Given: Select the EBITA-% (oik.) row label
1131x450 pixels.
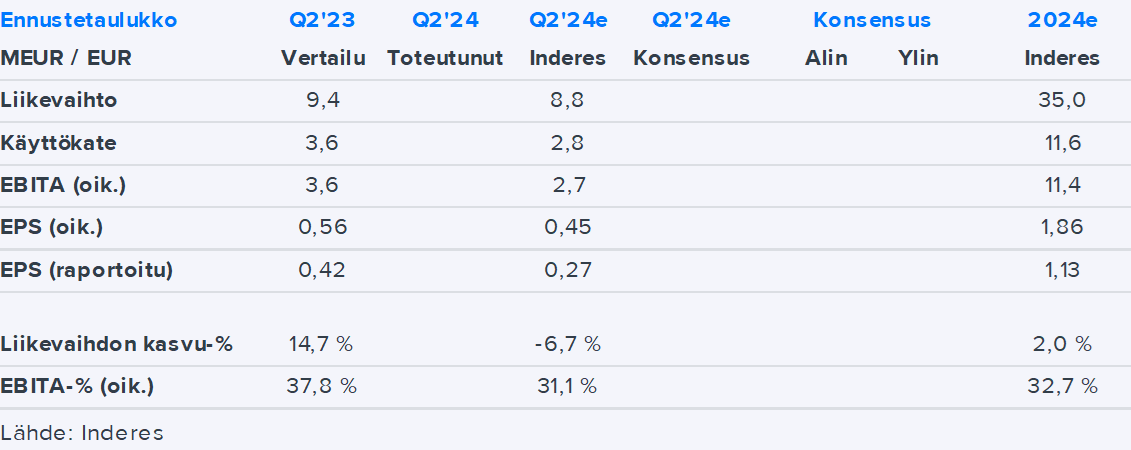Looking at the screenshot, I should [x=78, y=386].
